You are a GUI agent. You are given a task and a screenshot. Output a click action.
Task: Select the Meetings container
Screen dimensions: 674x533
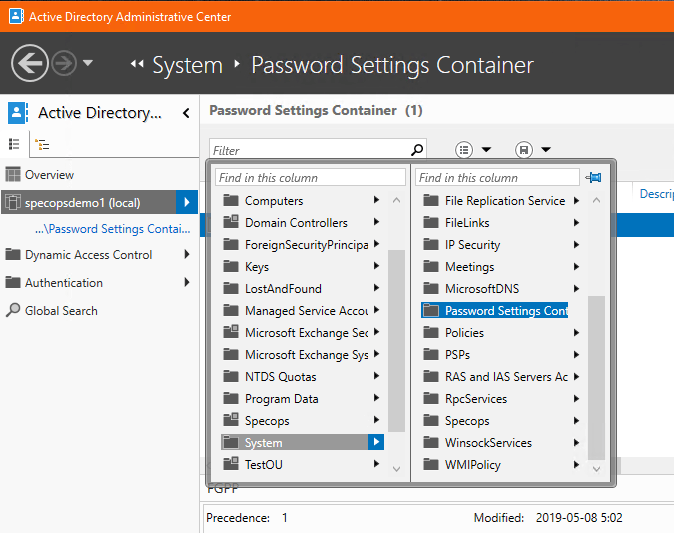pos(469,266)
